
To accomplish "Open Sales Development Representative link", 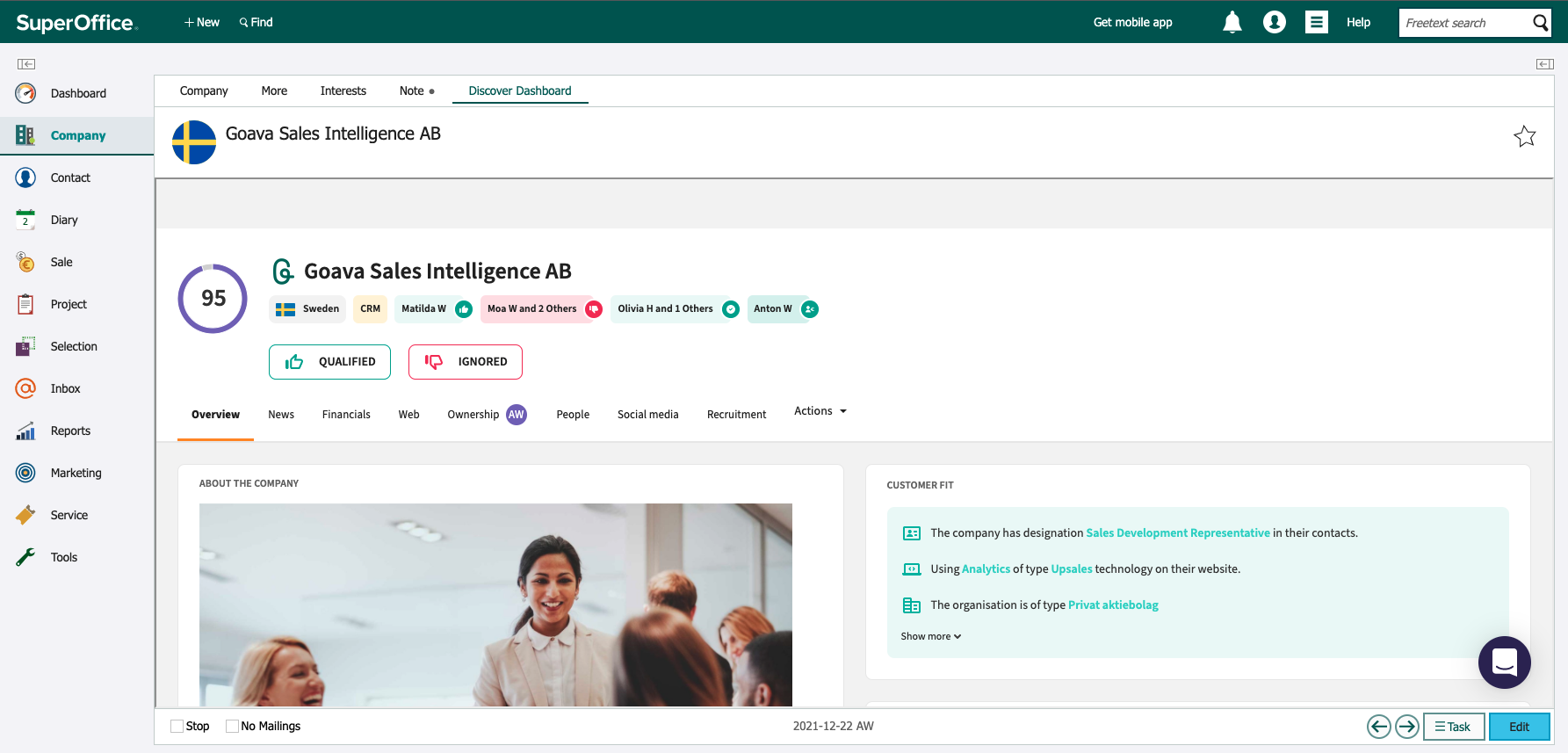I will [1178, 533].
